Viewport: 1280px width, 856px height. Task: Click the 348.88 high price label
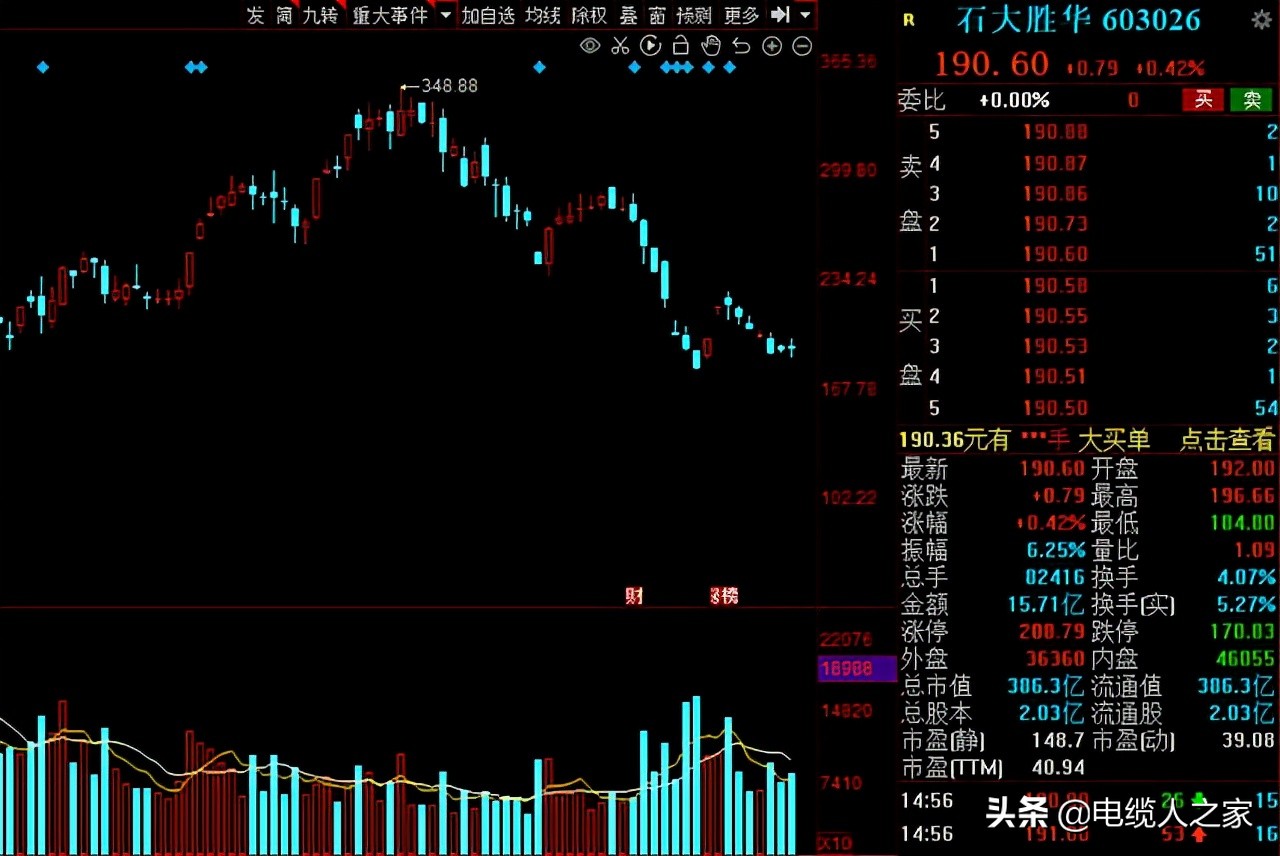tap(449, 86)
